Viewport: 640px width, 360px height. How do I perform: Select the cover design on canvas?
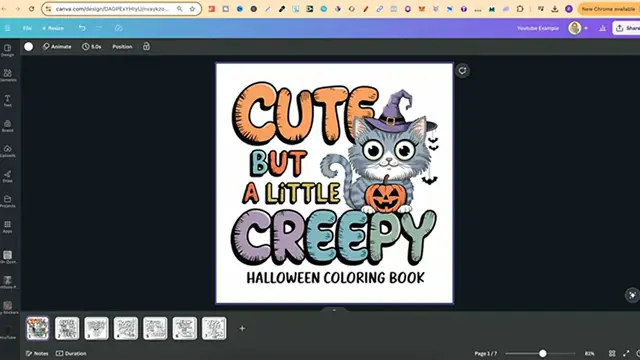tap(334, 183)
